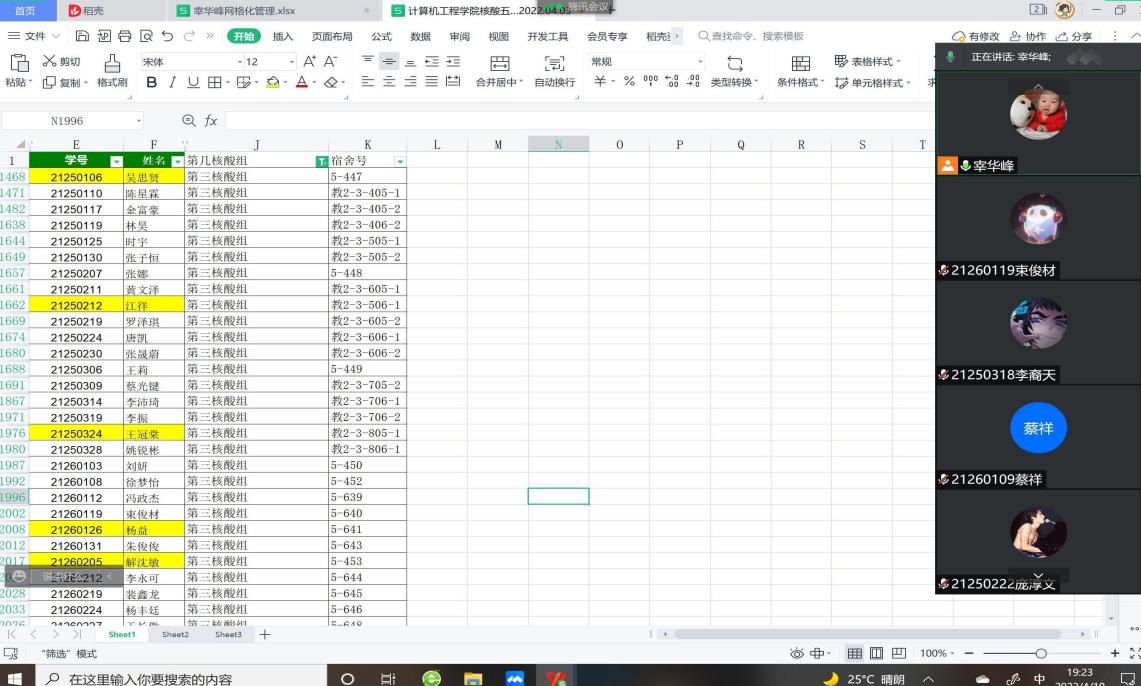The width and height of the screenshot is (1141, 686).
Task: Expand the Name Box dropdown arrow
Action: pyautogui.click(x=138, y=121)
